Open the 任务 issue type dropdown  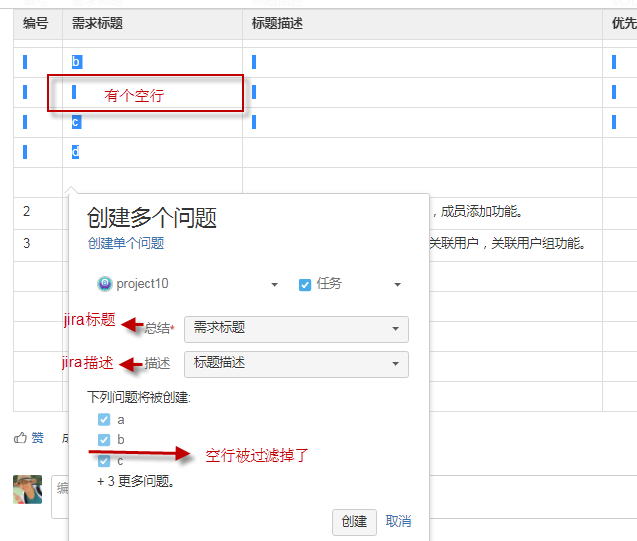tap(350, 284)
